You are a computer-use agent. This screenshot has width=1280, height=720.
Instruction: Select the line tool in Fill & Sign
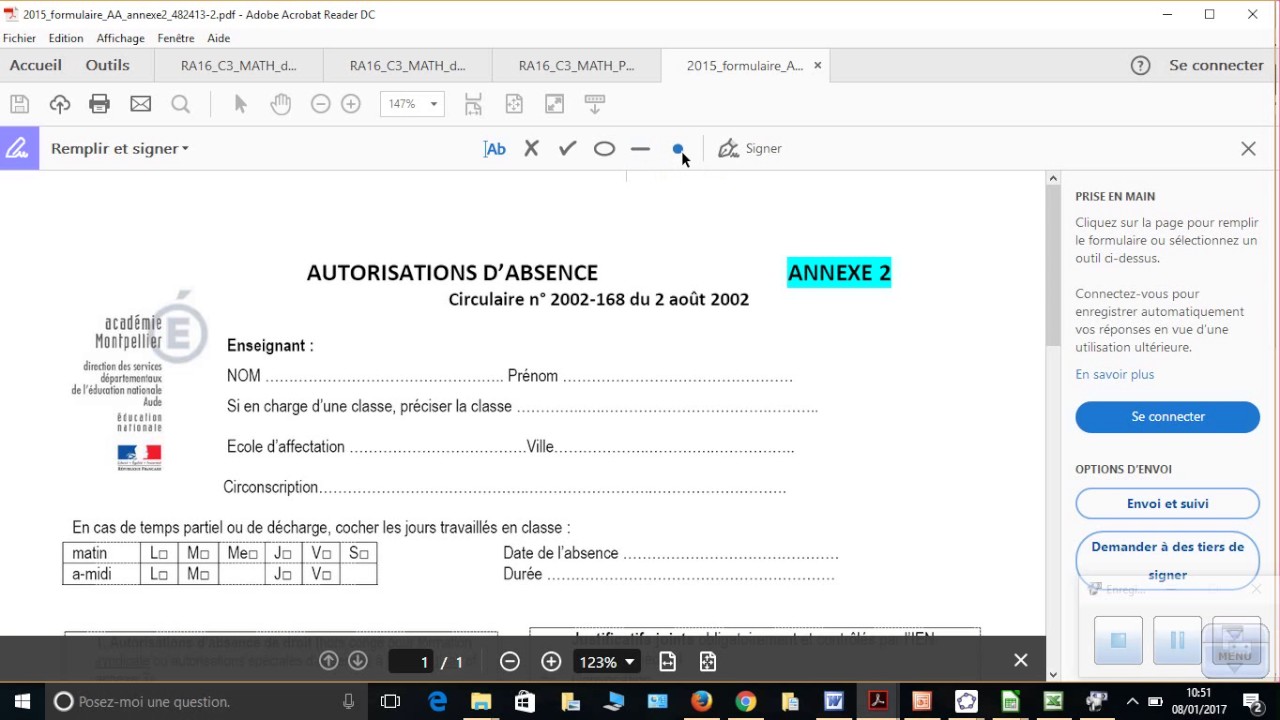coord(640,149)
